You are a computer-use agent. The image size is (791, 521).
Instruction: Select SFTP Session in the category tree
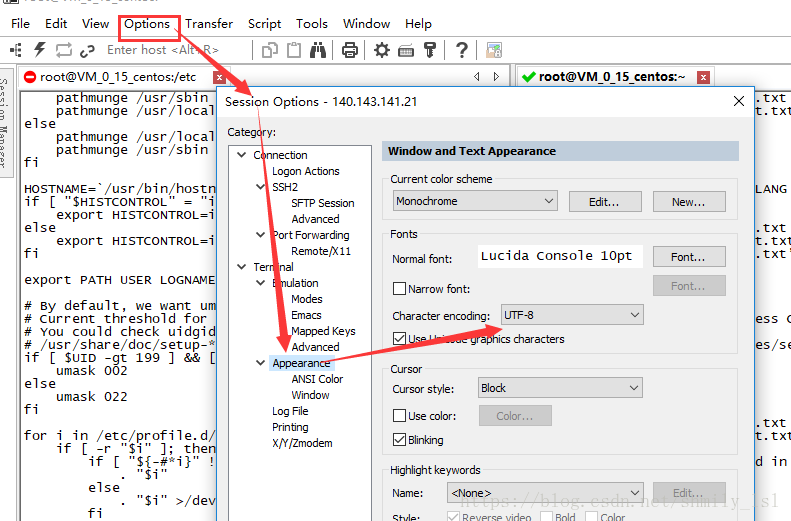pos(323,203)
